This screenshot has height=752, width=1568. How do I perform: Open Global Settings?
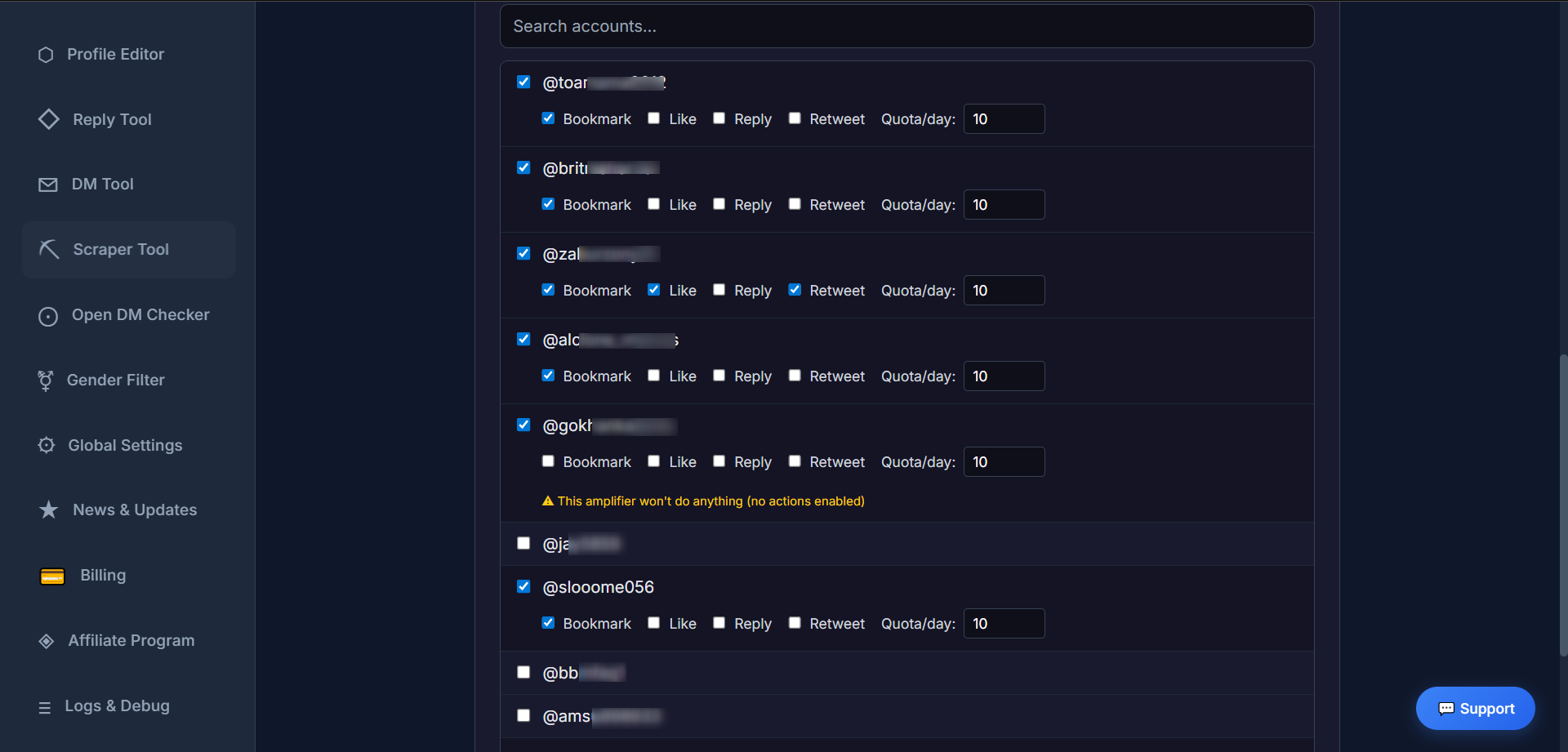(x=128, y=445)
